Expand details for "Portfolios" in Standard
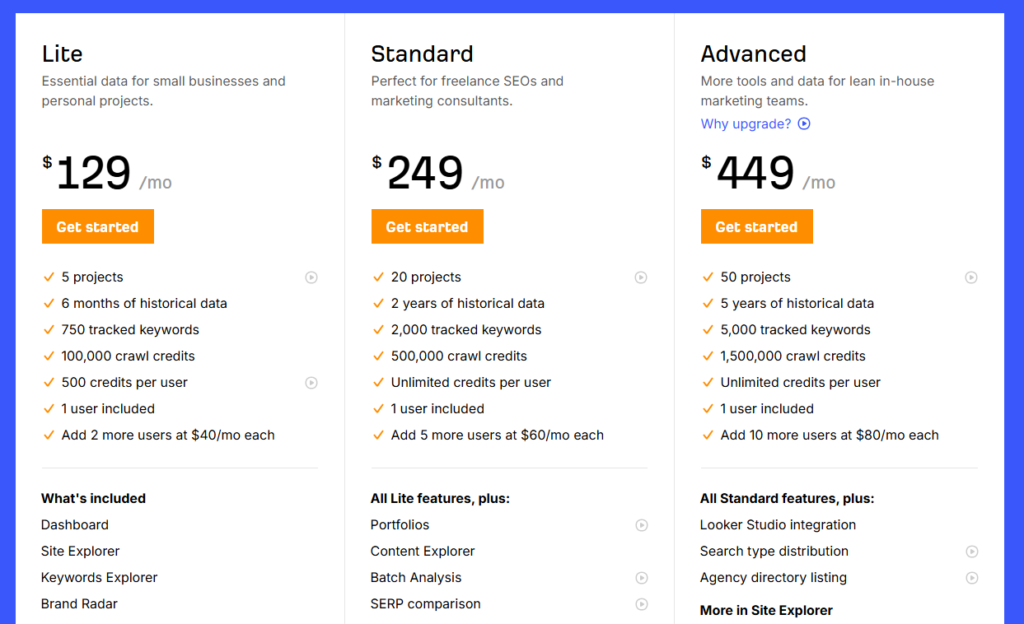This screenshot has height=624, width=1024. 641,525
